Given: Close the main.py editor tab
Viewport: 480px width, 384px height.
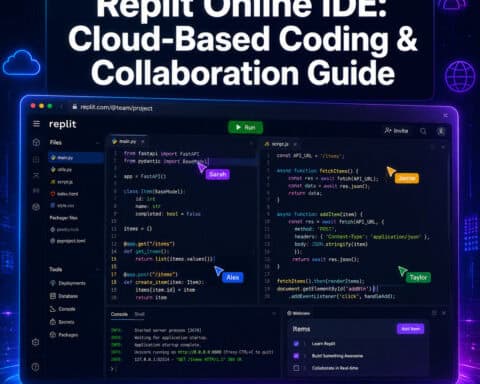Looking at the screenshot, I should pos(143,142).
